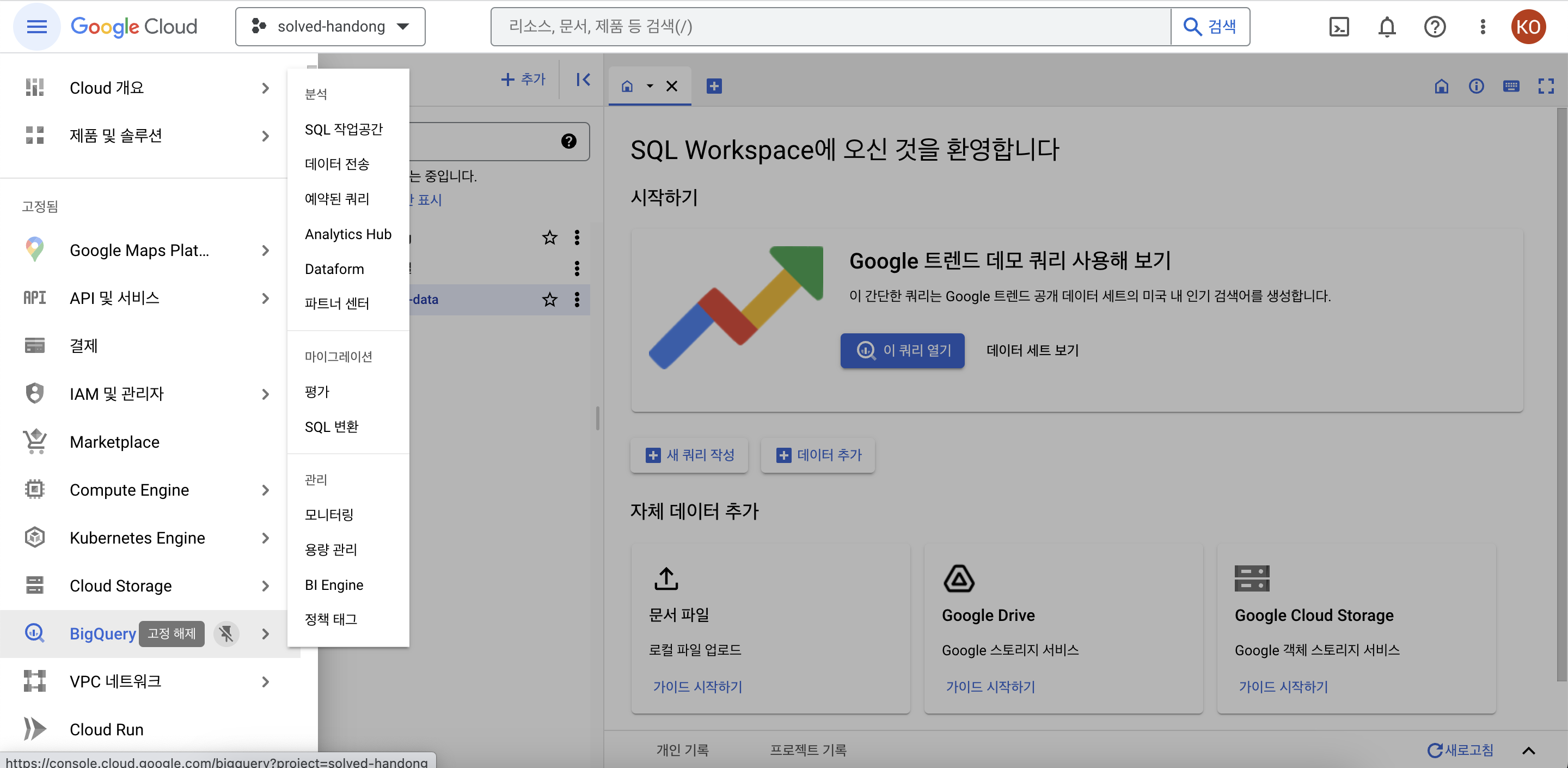The width and height of the screenshot is (1568, 768).
Task: Click the page vertical scrollbar
Action: point(1561,396)
